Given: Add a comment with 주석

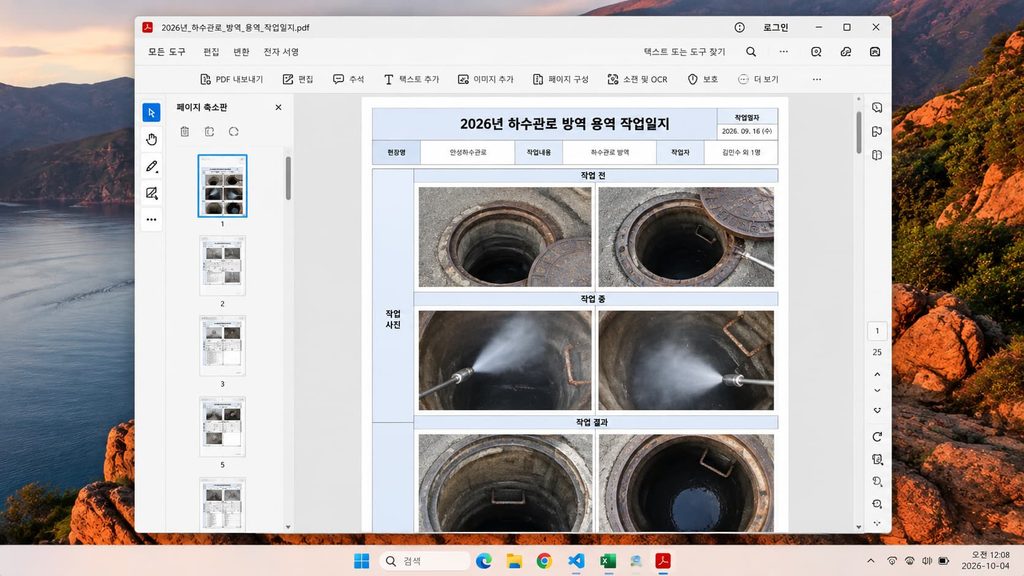Looking at the screenshot, I should 348,79.
